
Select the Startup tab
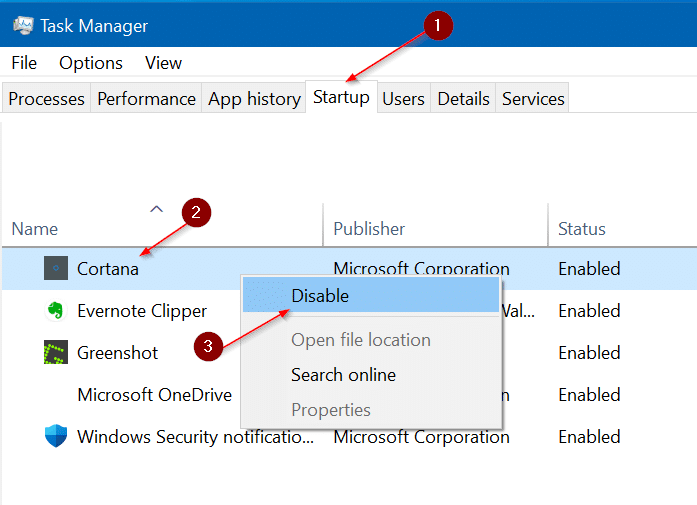341,97
